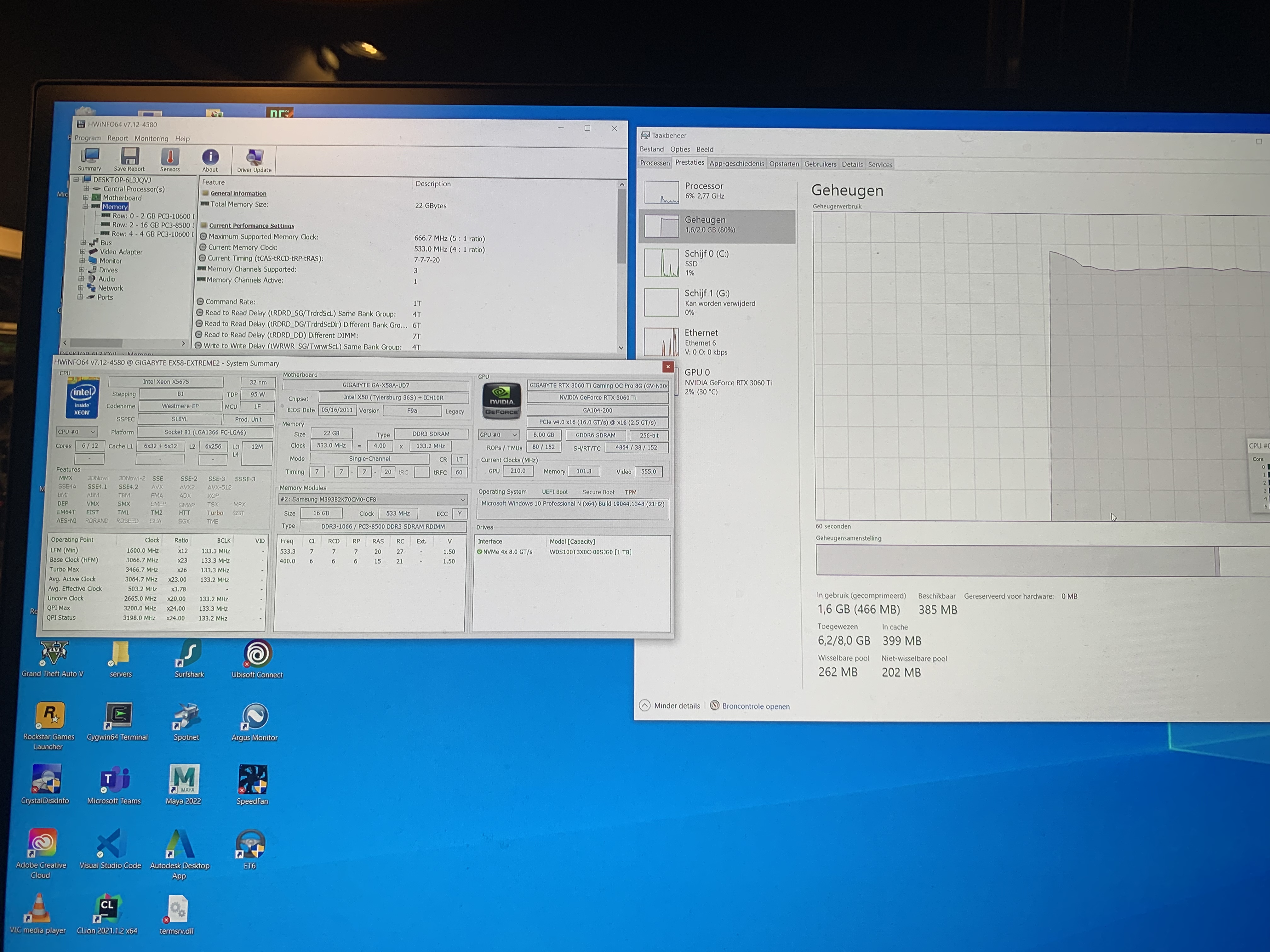The height and width of the screenshot is (952, 1270).
Task: Expand Central Processor(s) tree node
Action: click(x=86, y=189)
